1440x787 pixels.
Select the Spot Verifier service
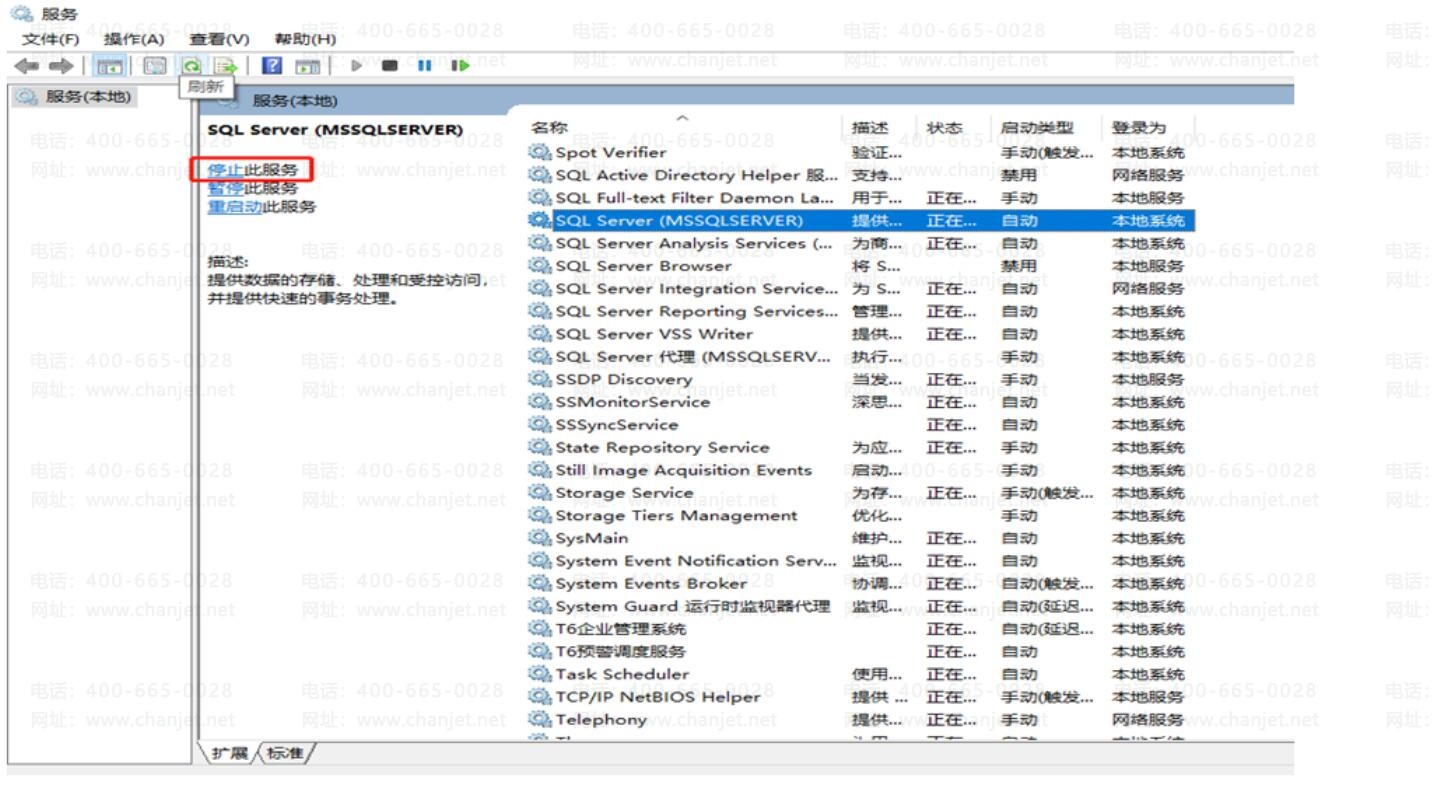pyautogui.click(x=860, y=153)
